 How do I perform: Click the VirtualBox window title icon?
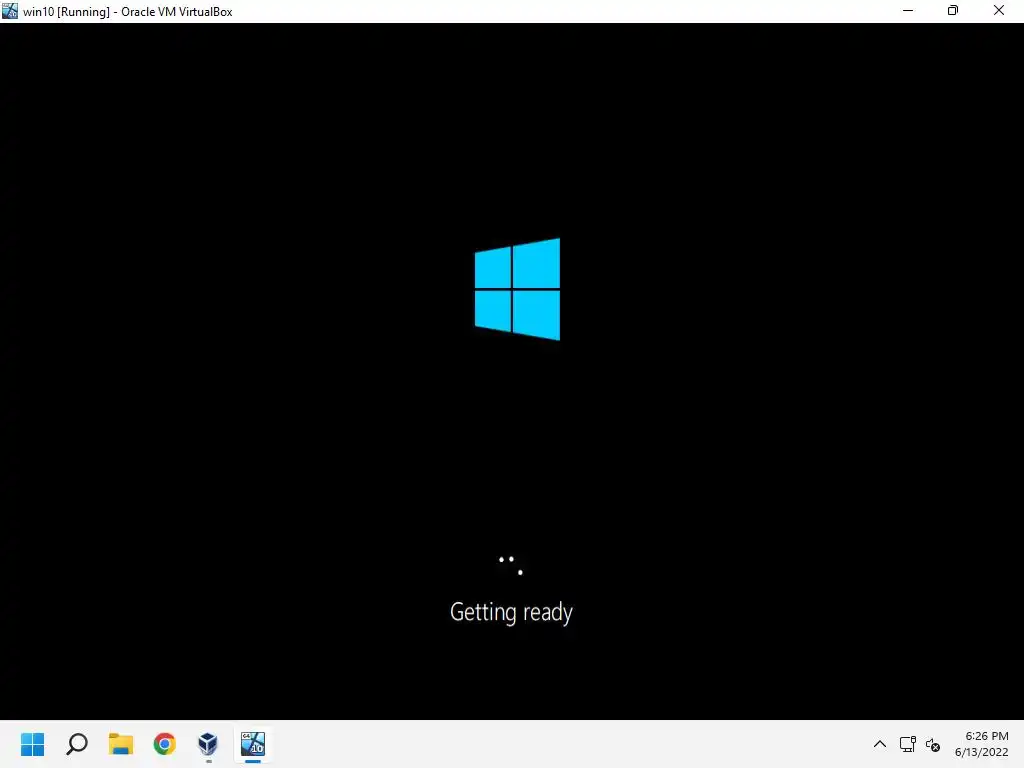coord(10,10)
